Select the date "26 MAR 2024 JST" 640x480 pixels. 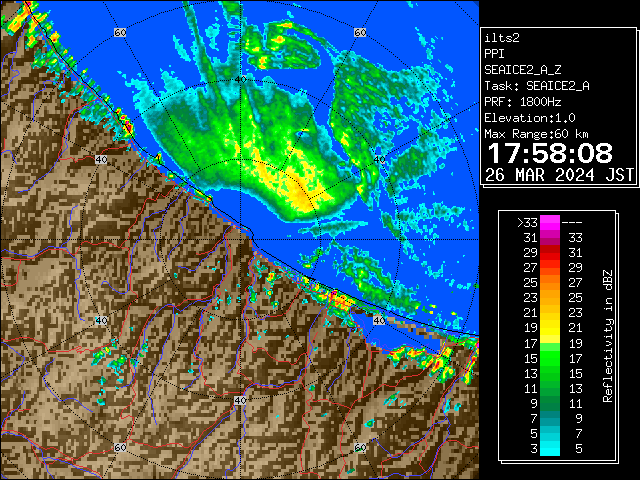point(559,175)
